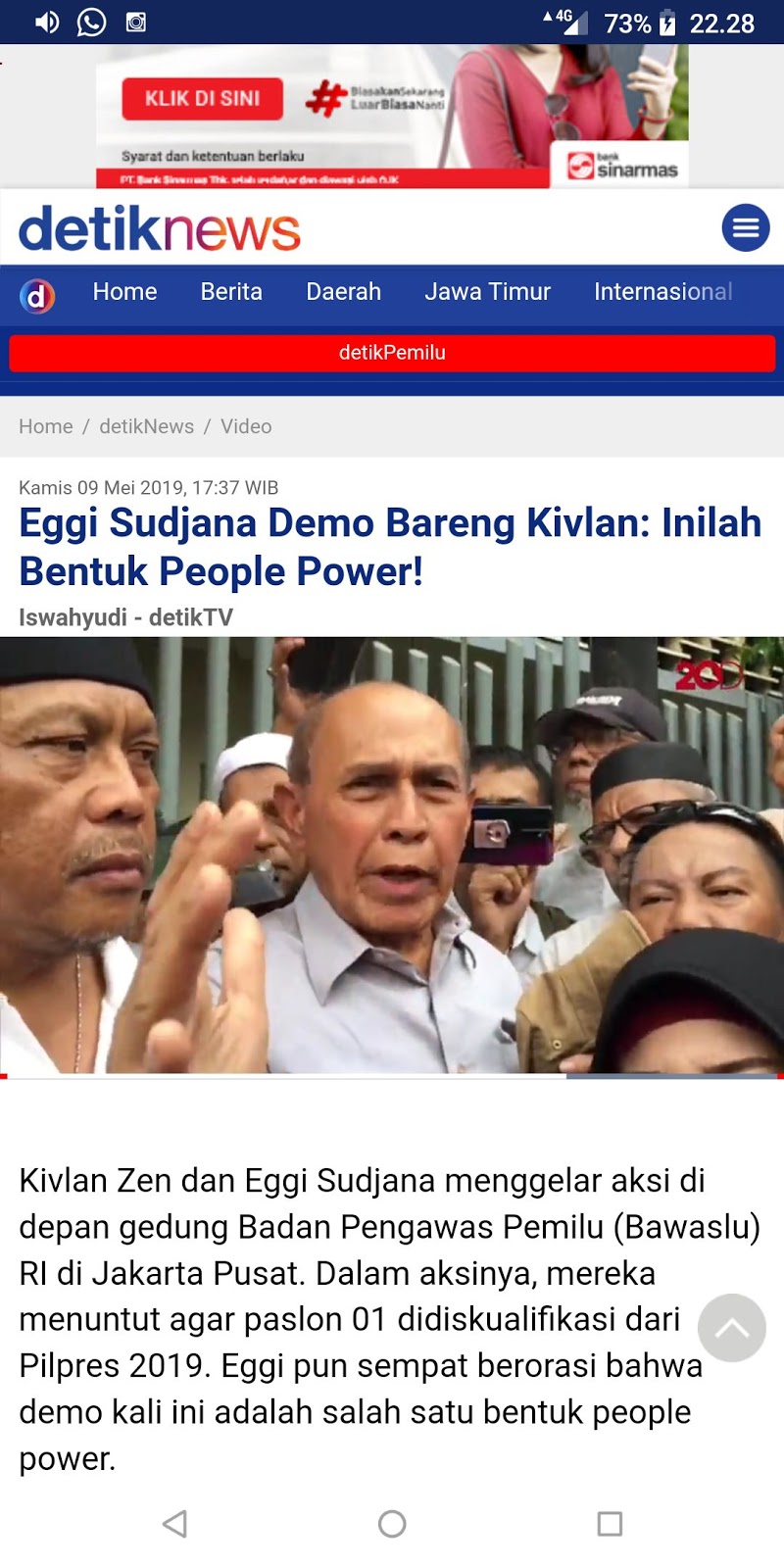784x1568 pixels.
Task: Tap the Android back triangle icon
Action: [174, 1523]
